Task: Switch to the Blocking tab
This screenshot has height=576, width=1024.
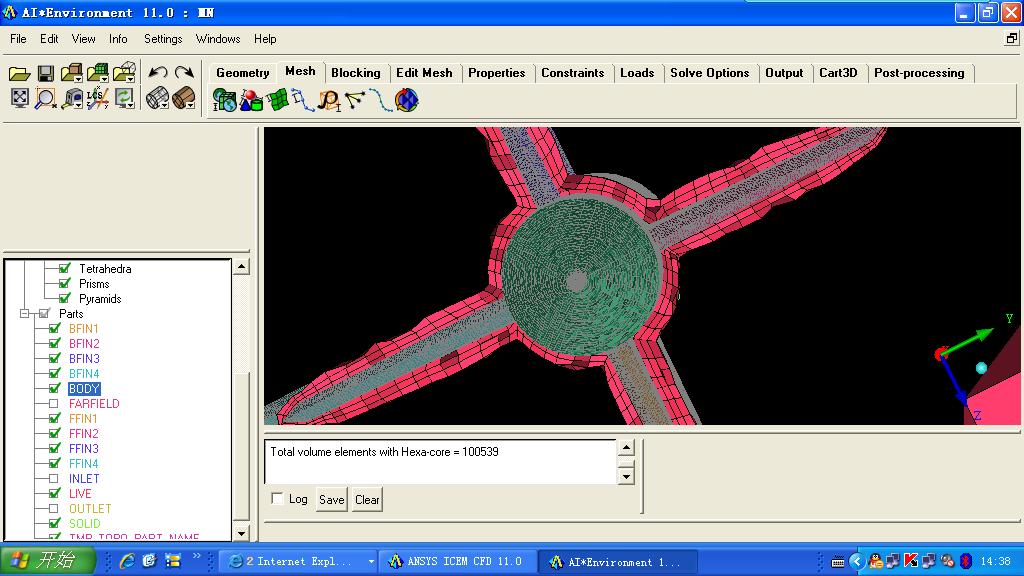Action: (x=355, y=73)
